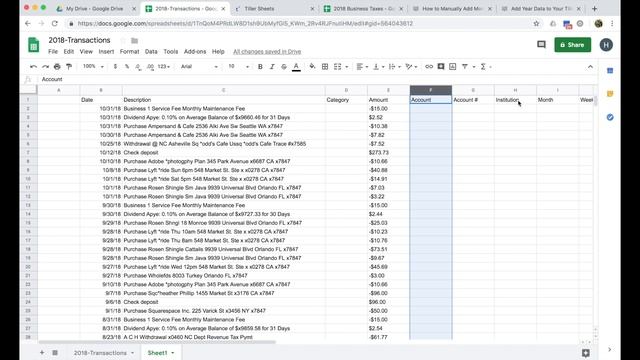
Task: Hide the menus with collapse arrow
Action: [x=590, y=67]
